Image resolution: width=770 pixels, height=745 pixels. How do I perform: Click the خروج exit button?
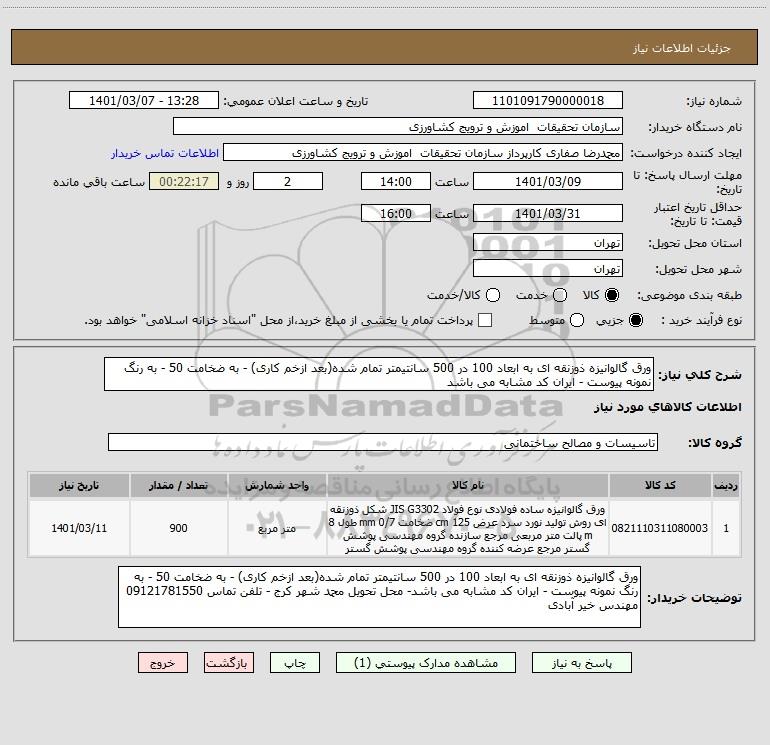(x=163, y=663)
